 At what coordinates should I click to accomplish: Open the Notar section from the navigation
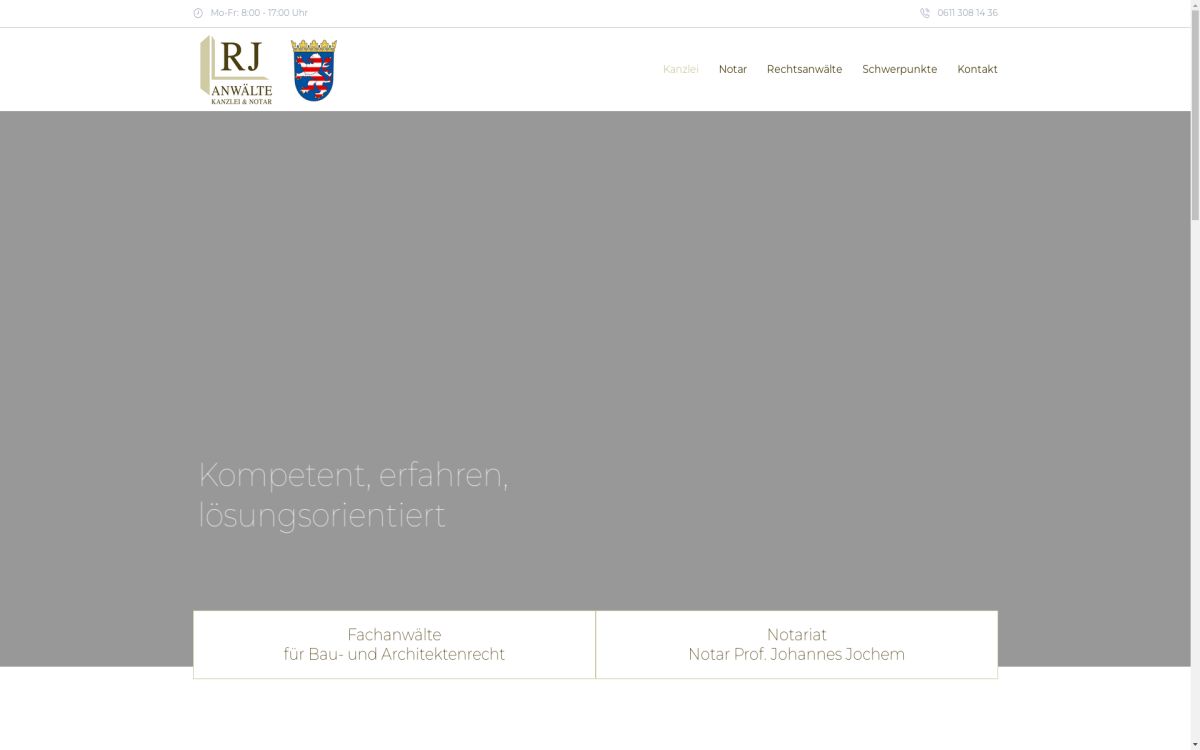pyautogui.click(x=732, y=69)
